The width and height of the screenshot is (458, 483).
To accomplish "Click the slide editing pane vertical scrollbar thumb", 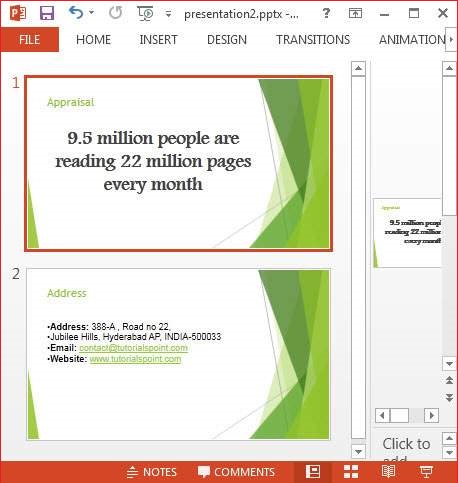I will click(449, 146).
